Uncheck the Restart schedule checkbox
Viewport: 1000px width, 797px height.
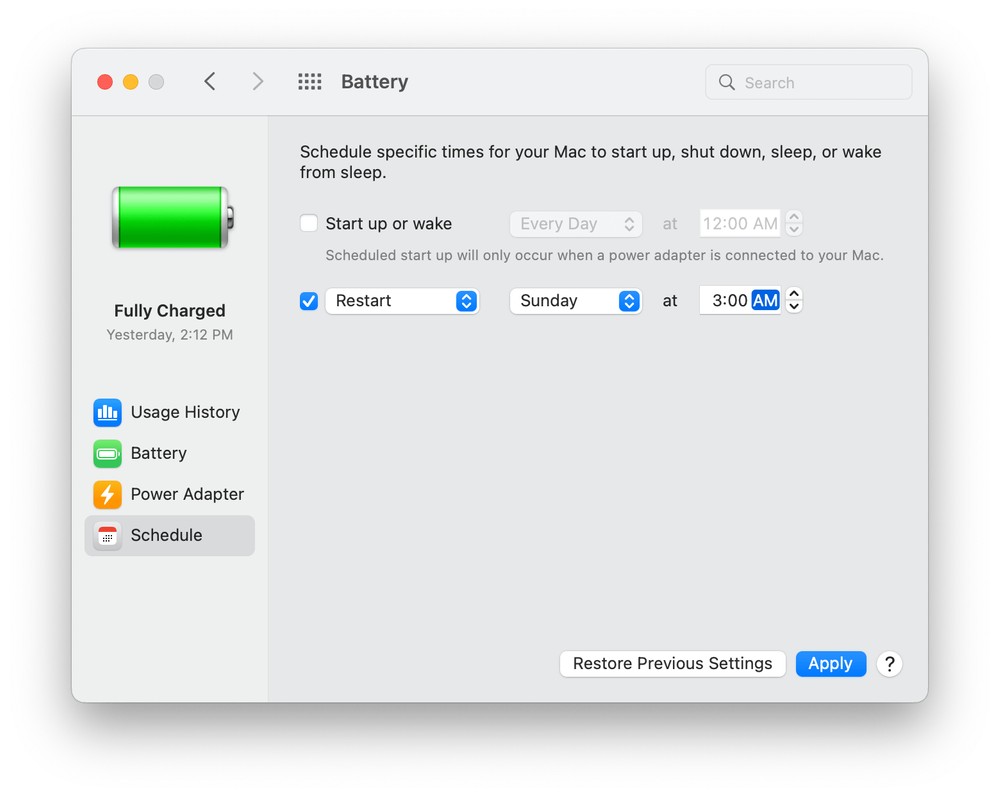pos(309,301)
